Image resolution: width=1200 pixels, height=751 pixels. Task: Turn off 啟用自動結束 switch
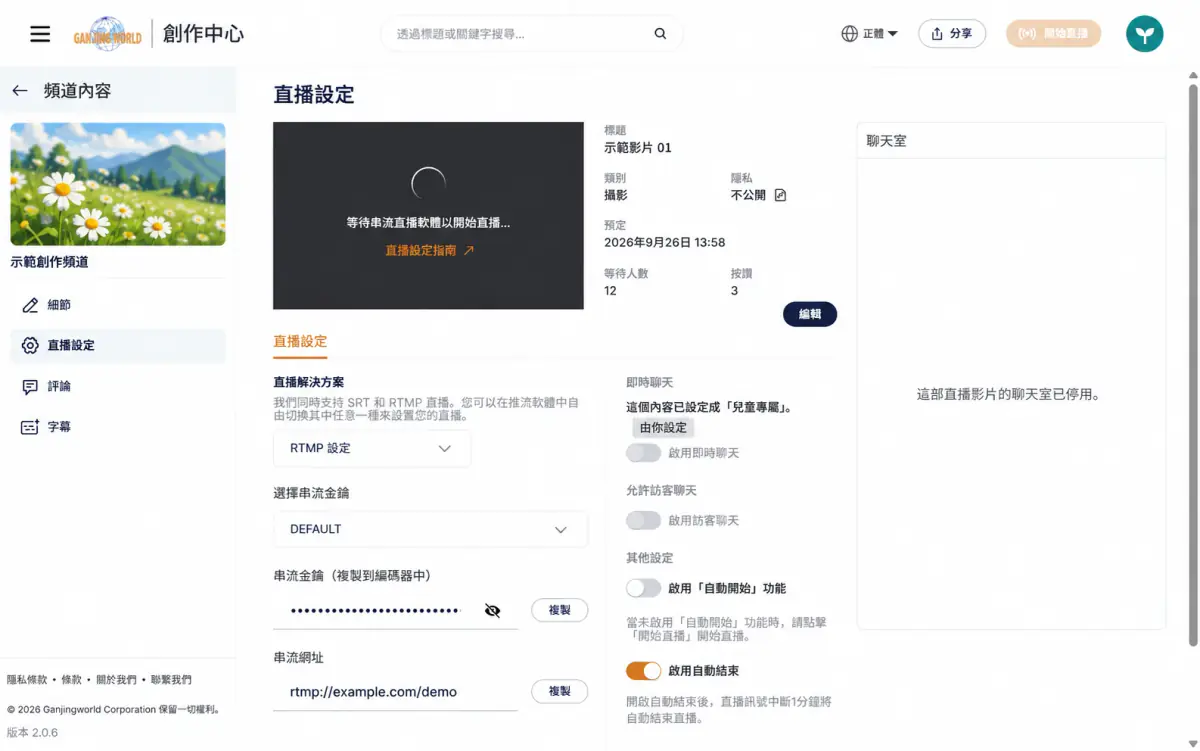[x=643, y=671]
